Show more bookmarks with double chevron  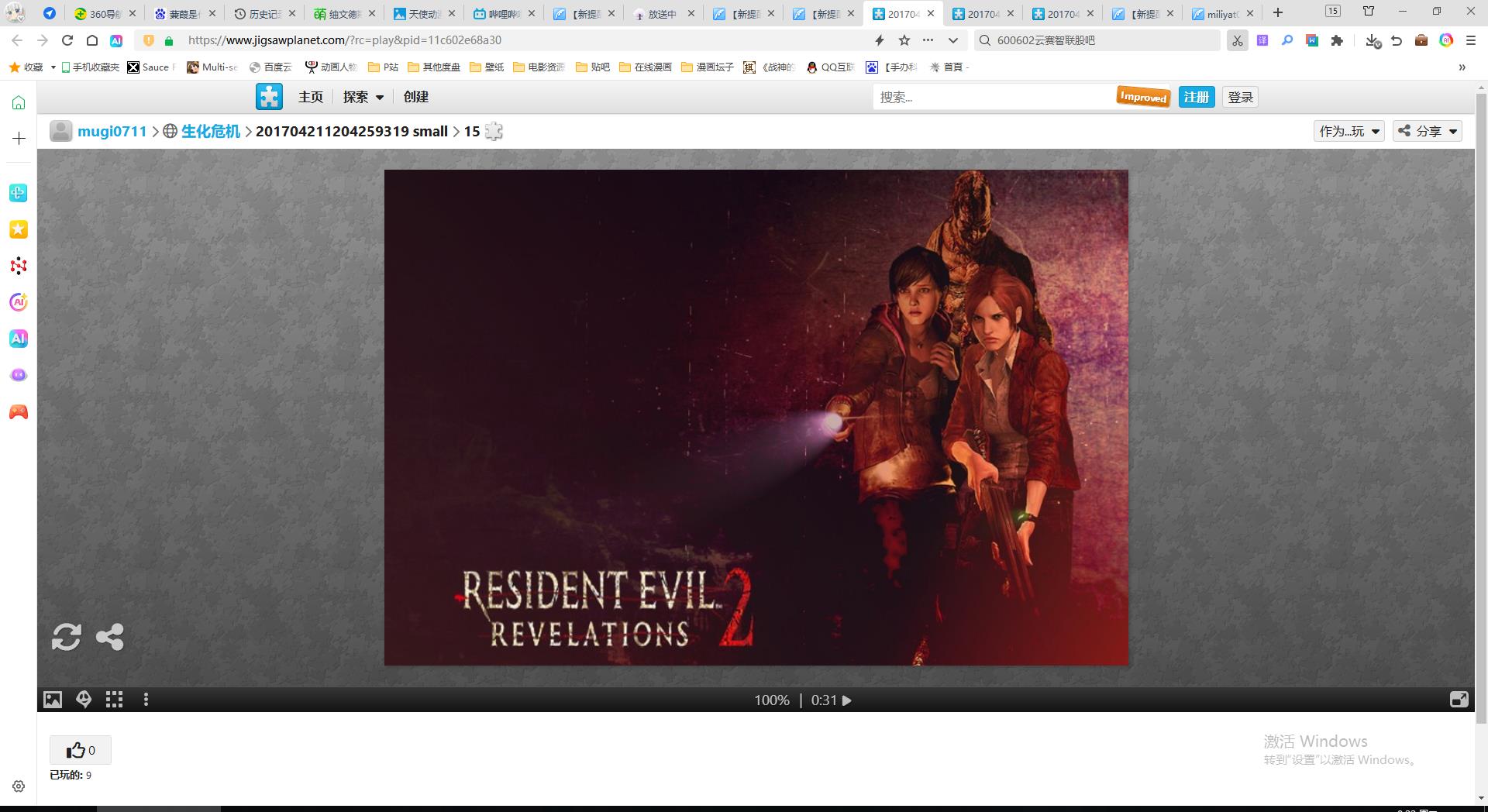[x=1462, y=67]
